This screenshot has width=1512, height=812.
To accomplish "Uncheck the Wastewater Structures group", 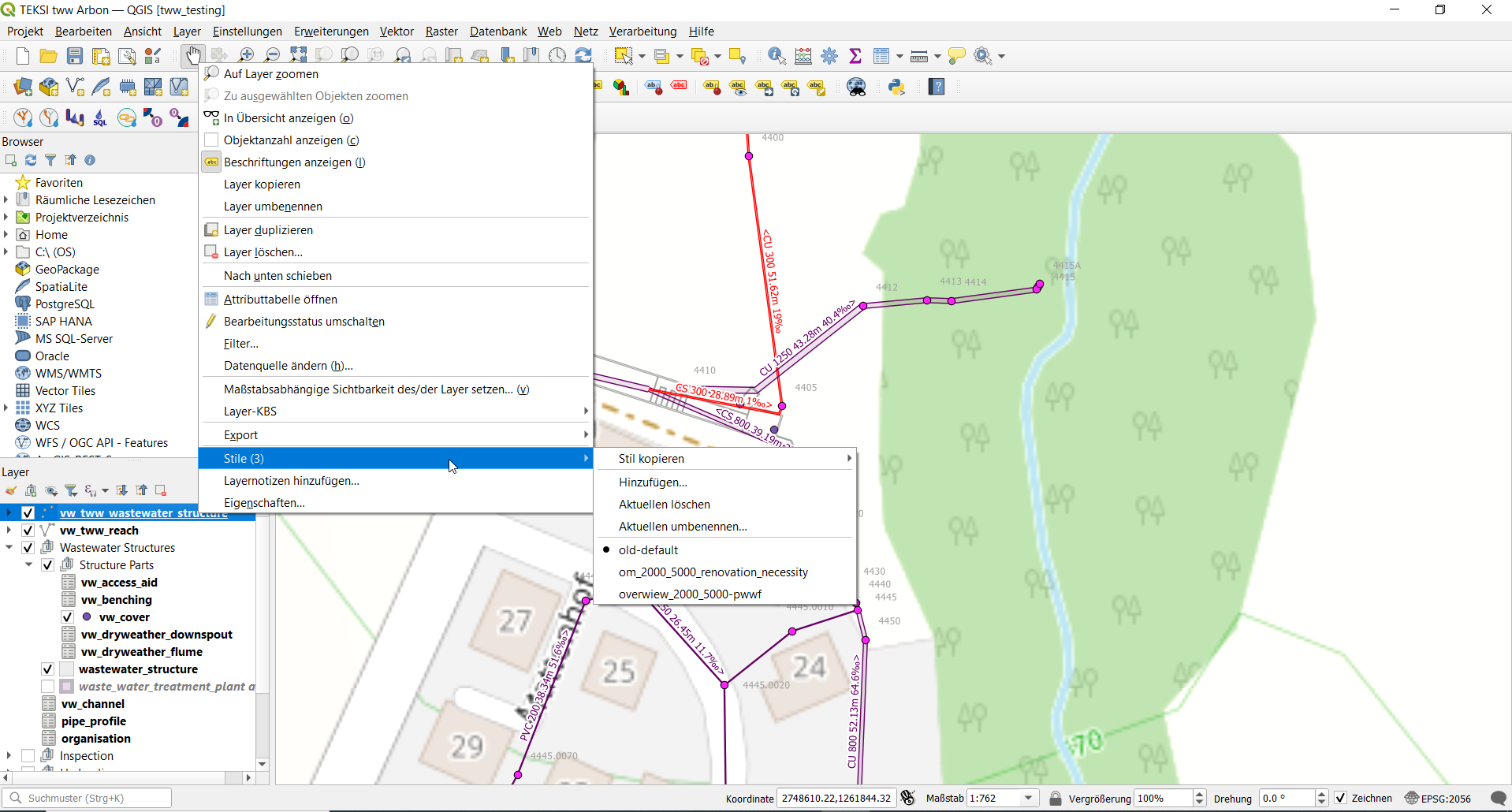I will [x=28, y=548].
